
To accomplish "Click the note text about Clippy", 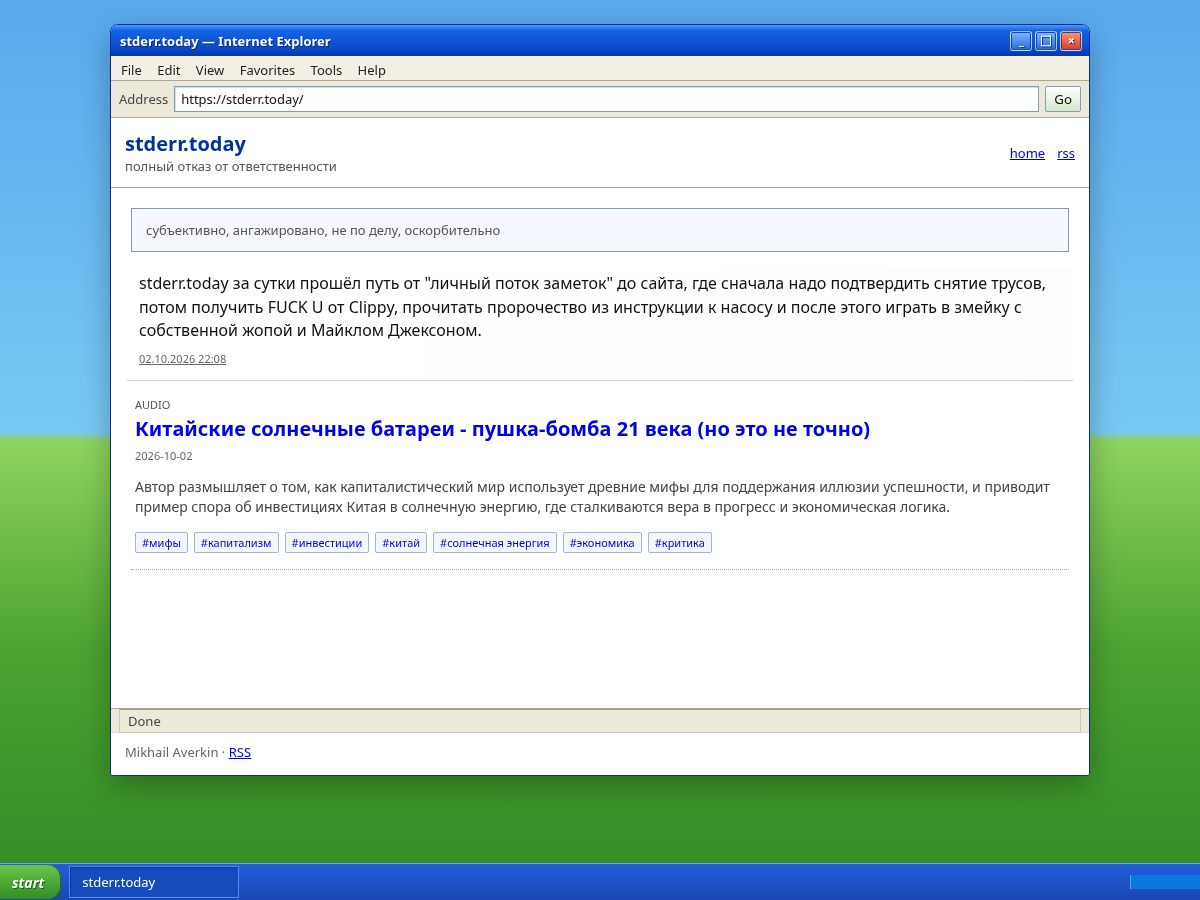I will pos(592,307).
